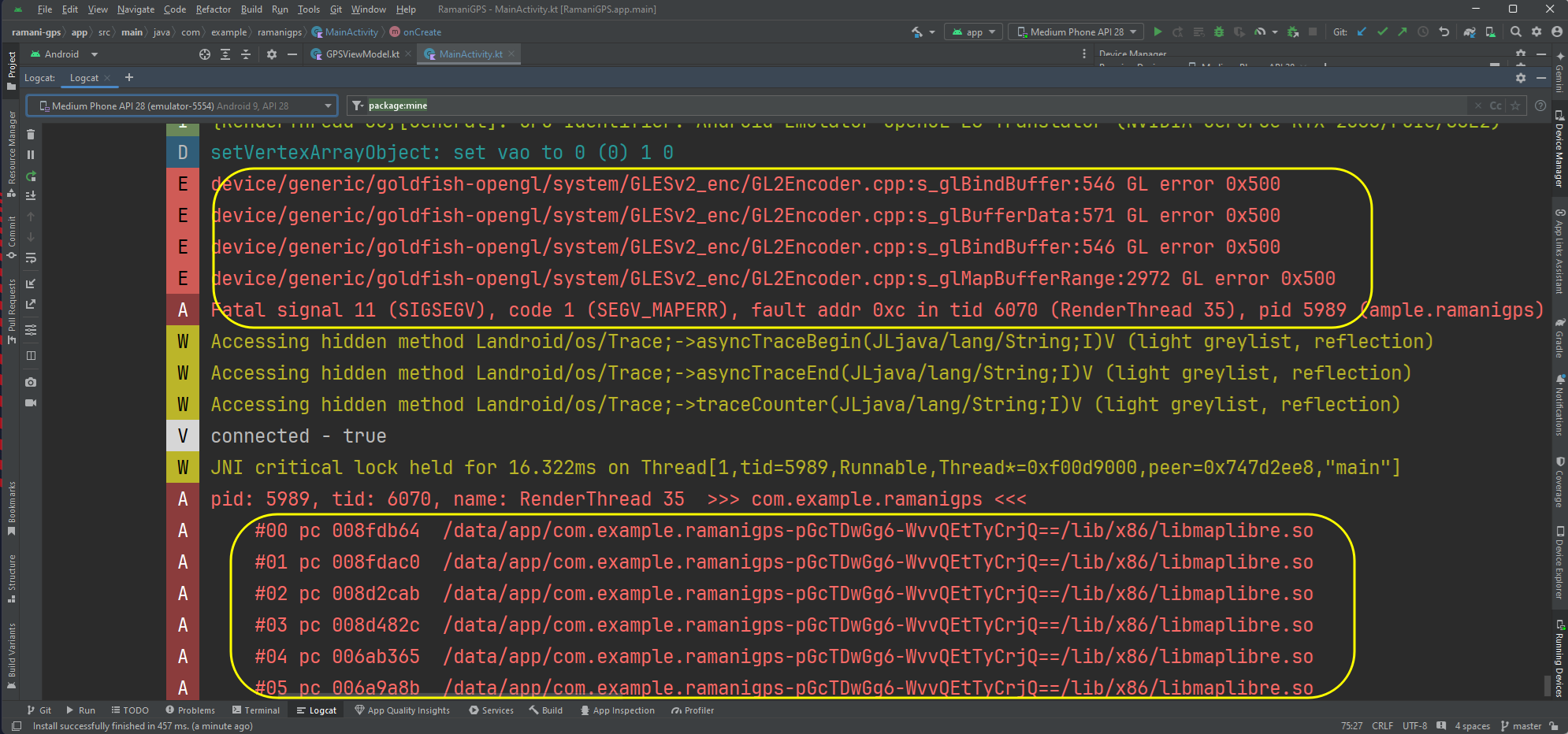This screenshot has width=1568, height=734.
Task: Toggle scroll to end of Logcat
Action: 31,195
